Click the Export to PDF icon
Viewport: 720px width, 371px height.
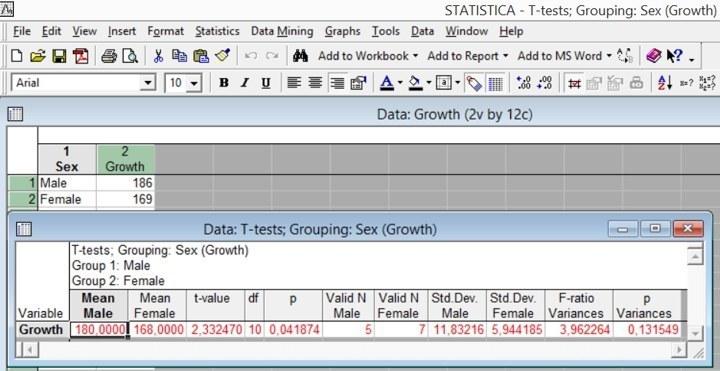pyautogui.click(x=81, y=56)
